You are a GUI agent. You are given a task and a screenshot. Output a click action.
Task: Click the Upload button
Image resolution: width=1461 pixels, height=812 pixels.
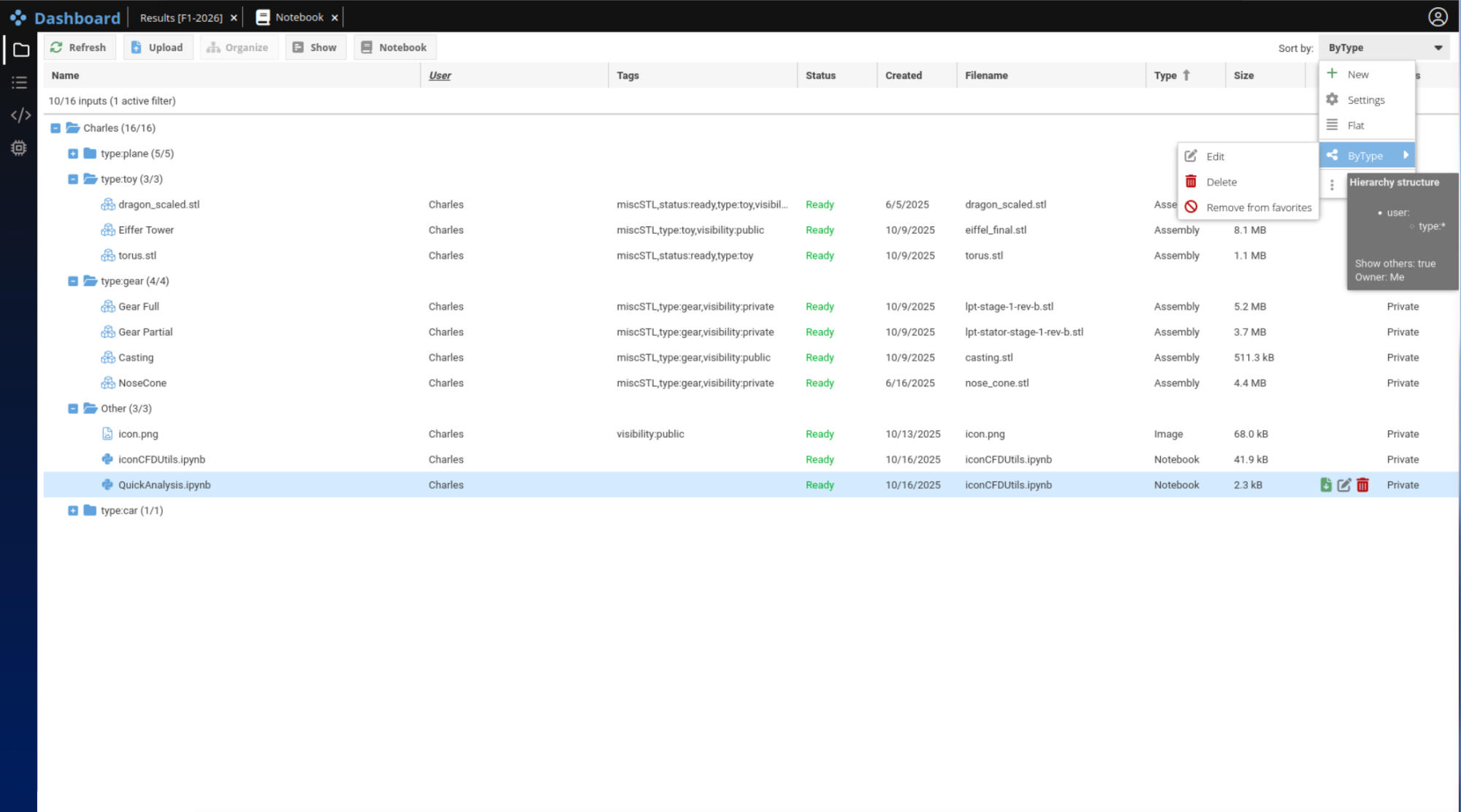click(158, 47)
